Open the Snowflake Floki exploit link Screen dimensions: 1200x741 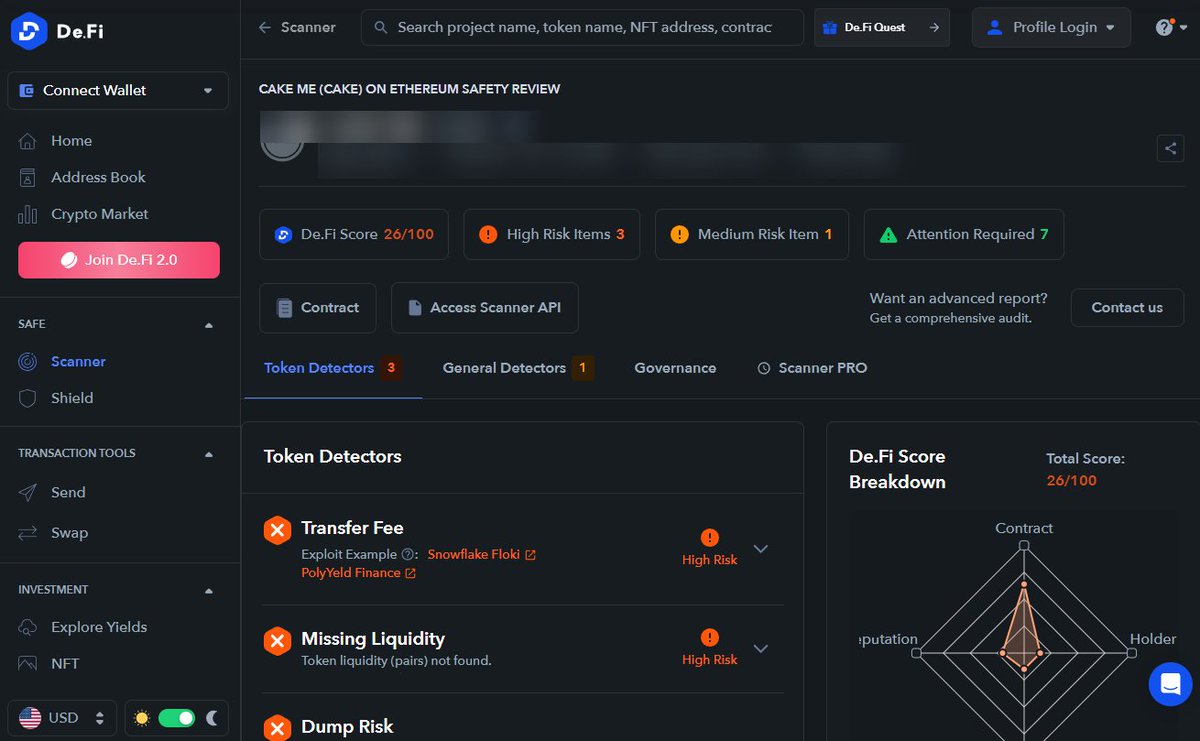click(x=481, y=554)
